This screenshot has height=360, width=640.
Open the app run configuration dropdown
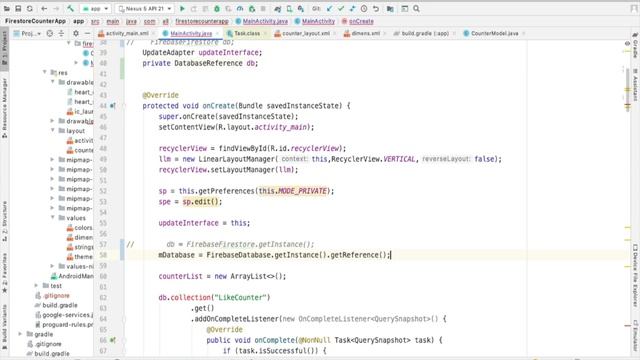point(96,9)
